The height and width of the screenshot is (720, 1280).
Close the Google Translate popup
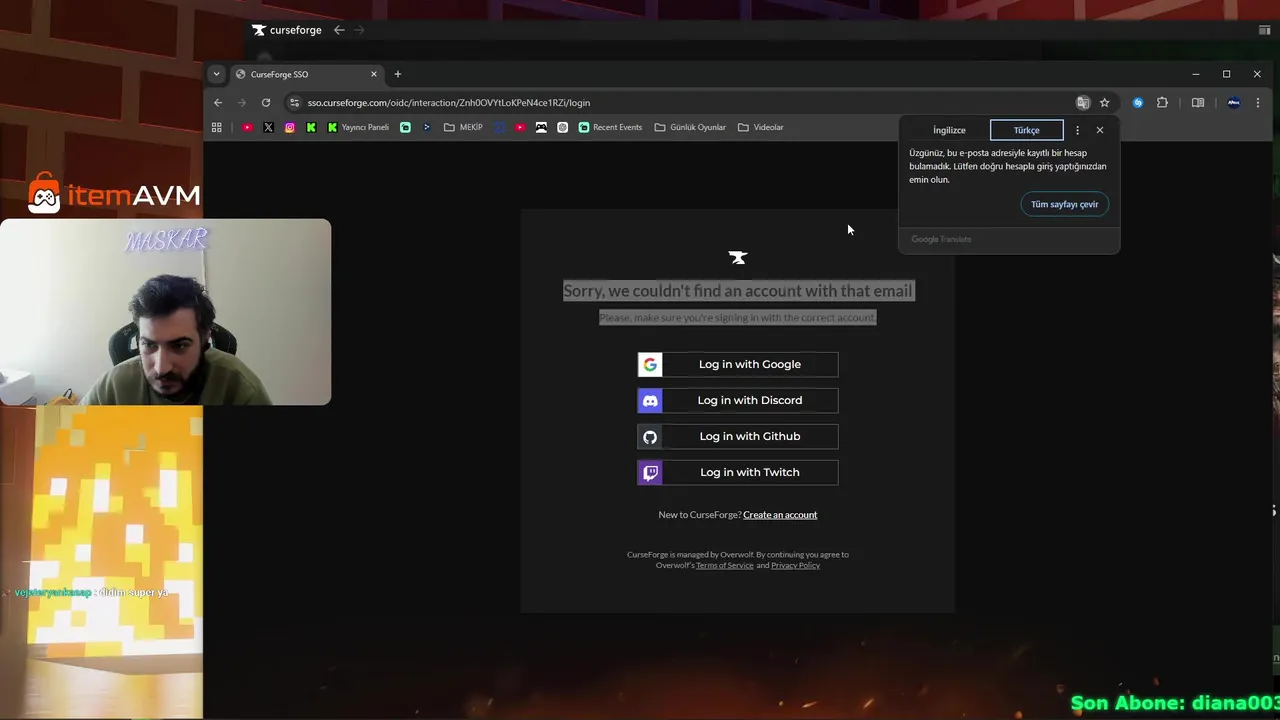coord(1100,130)
